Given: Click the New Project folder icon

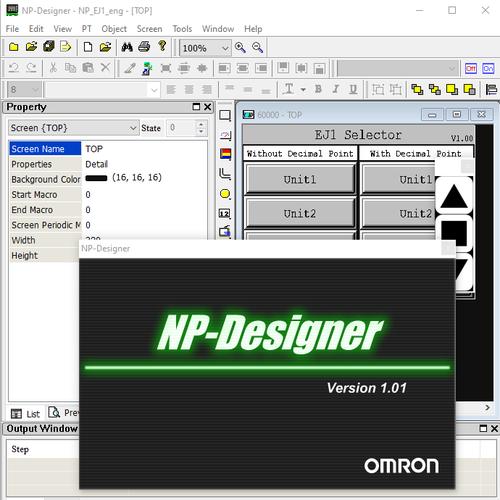Looking at the screenshot, I should [14, 47].
